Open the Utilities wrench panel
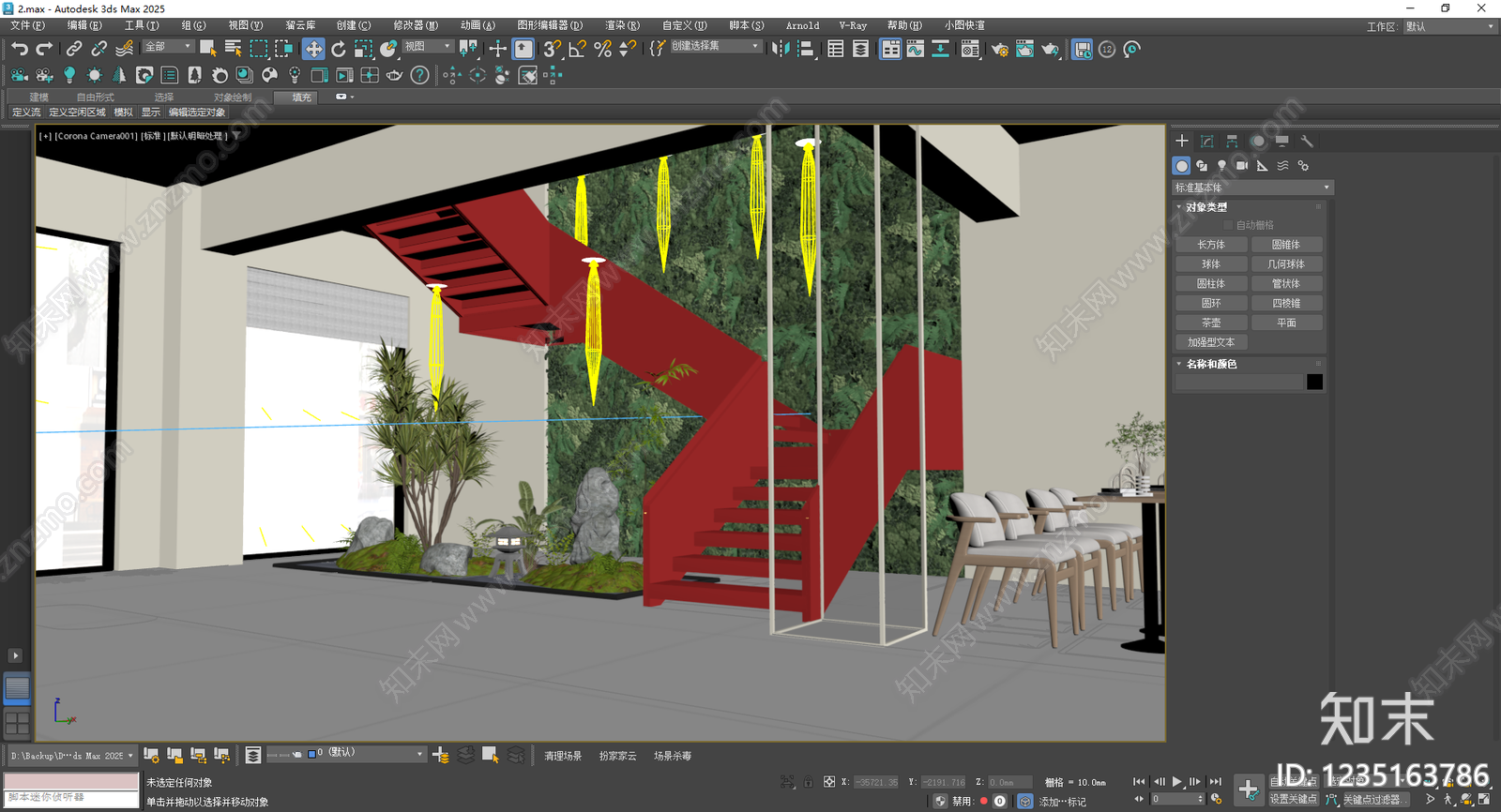 [x=1307, y=141]
